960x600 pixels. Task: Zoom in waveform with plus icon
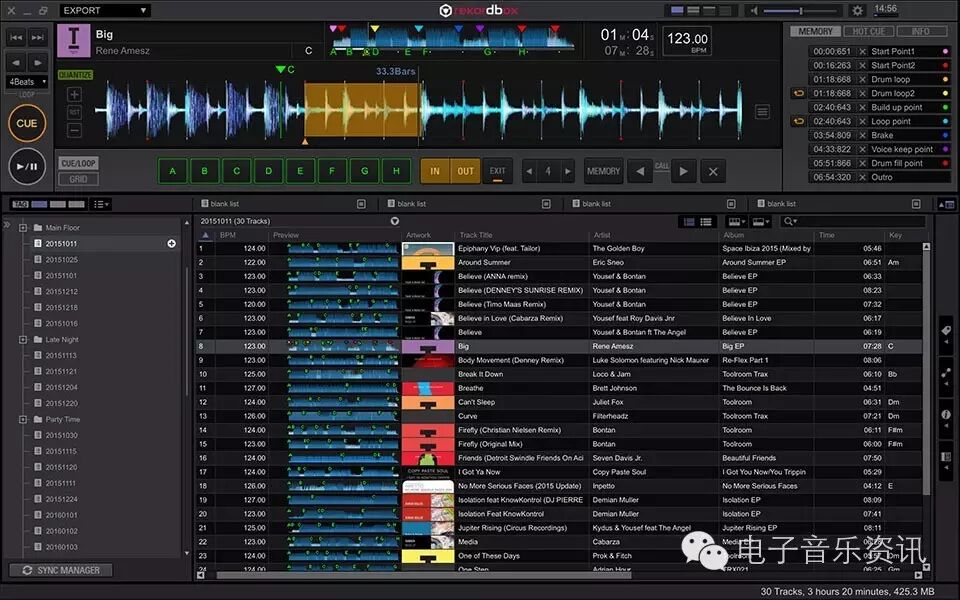(x=74, y=94)
